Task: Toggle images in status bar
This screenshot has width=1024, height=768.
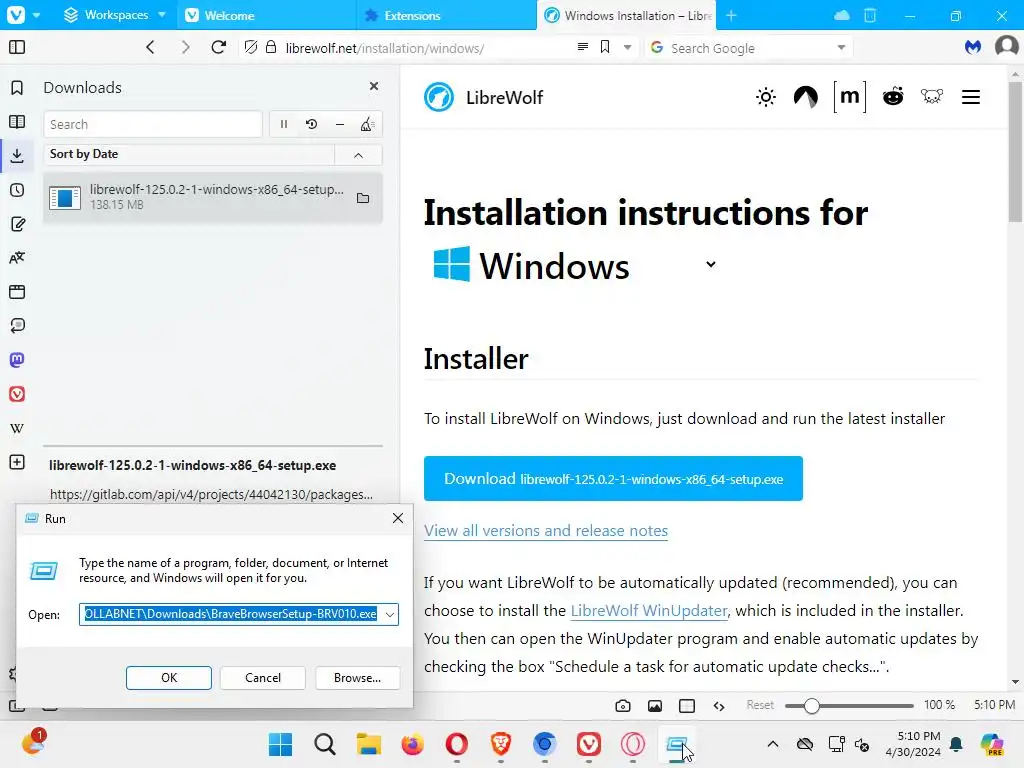Action: coord(655,706)
